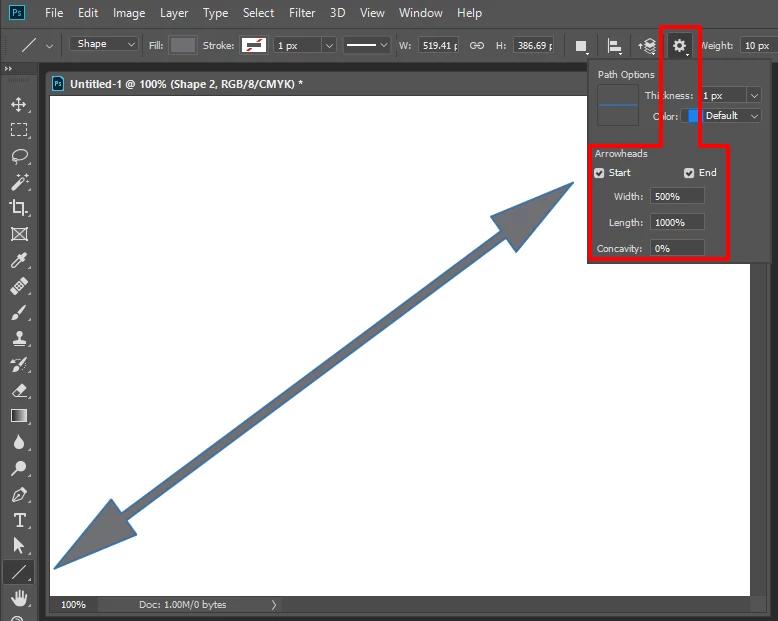Screen dimensions: 778x621
Task: Open the 3D menu
Action: 337,13
